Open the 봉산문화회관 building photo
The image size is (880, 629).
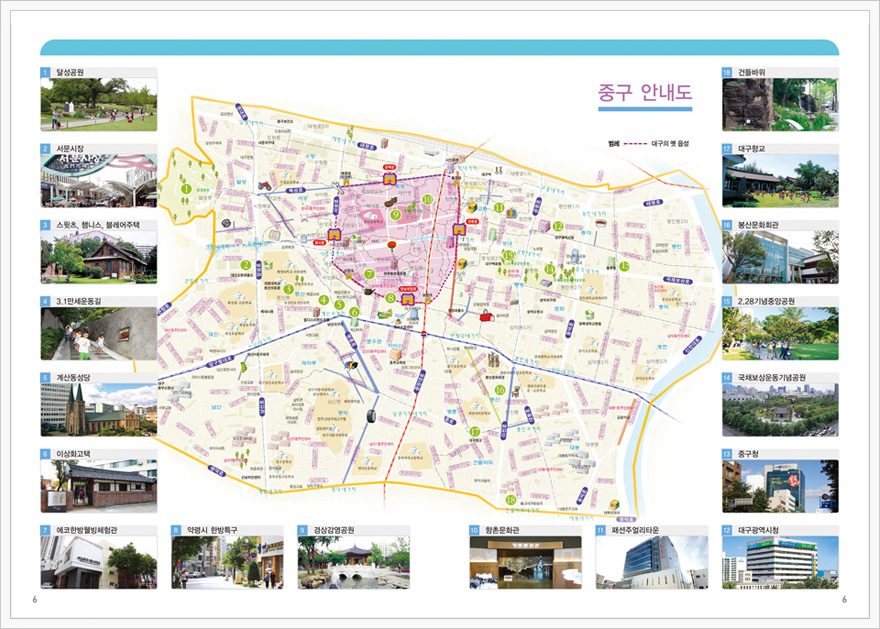tap(780, 257)
